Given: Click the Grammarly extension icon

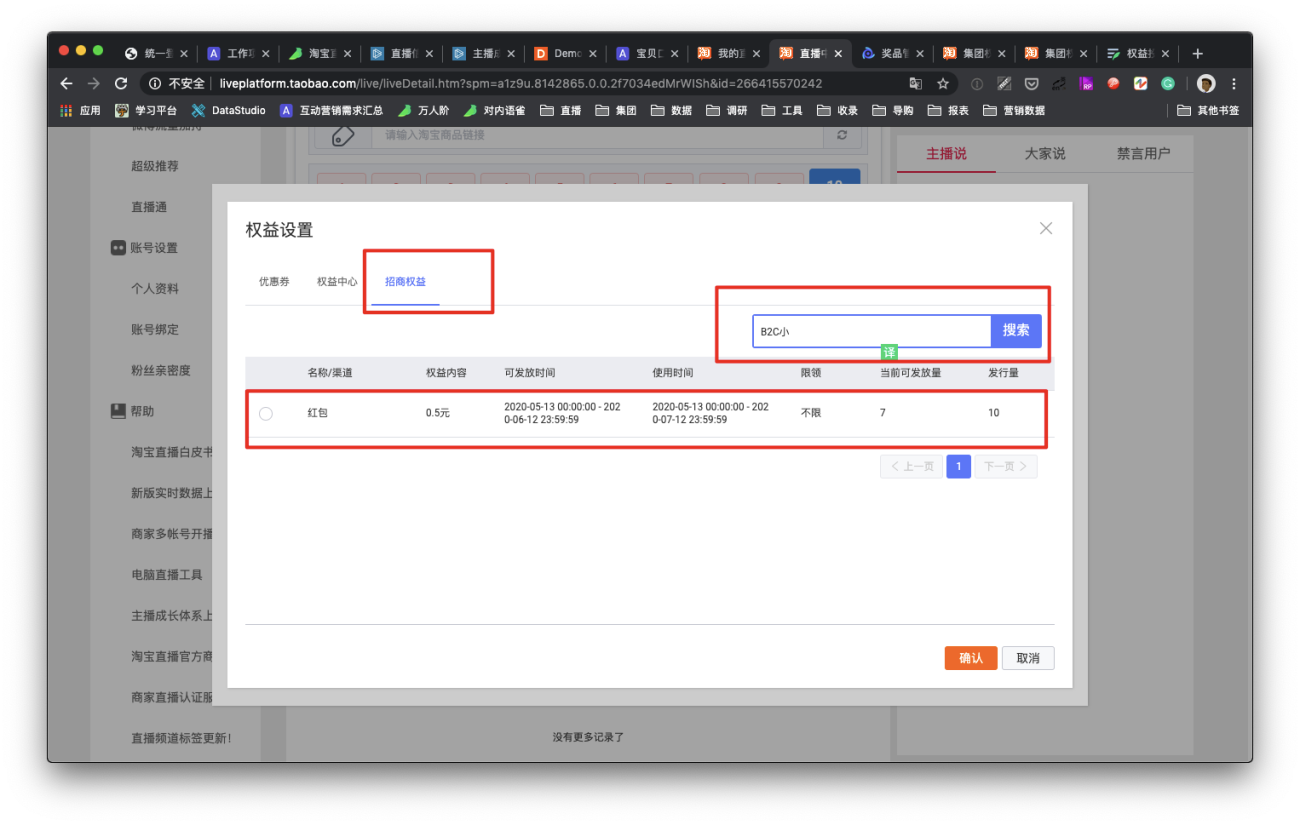Looking at the screenshot, I should [x=1167, y=84].
